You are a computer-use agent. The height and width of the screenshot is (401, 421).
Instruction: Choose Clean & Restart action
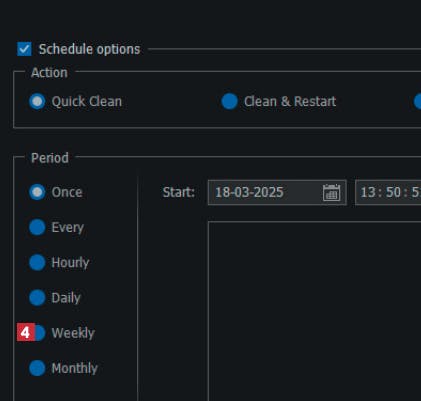[x=229, y=101]
